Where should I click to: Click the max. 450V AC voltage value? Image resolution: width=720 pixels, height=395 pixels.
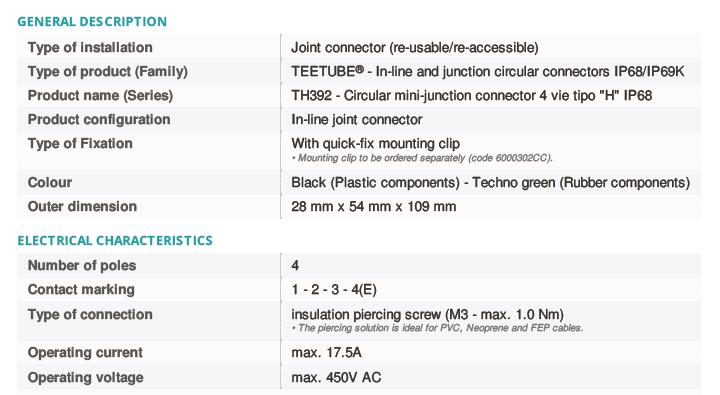[x=336, y=378]
